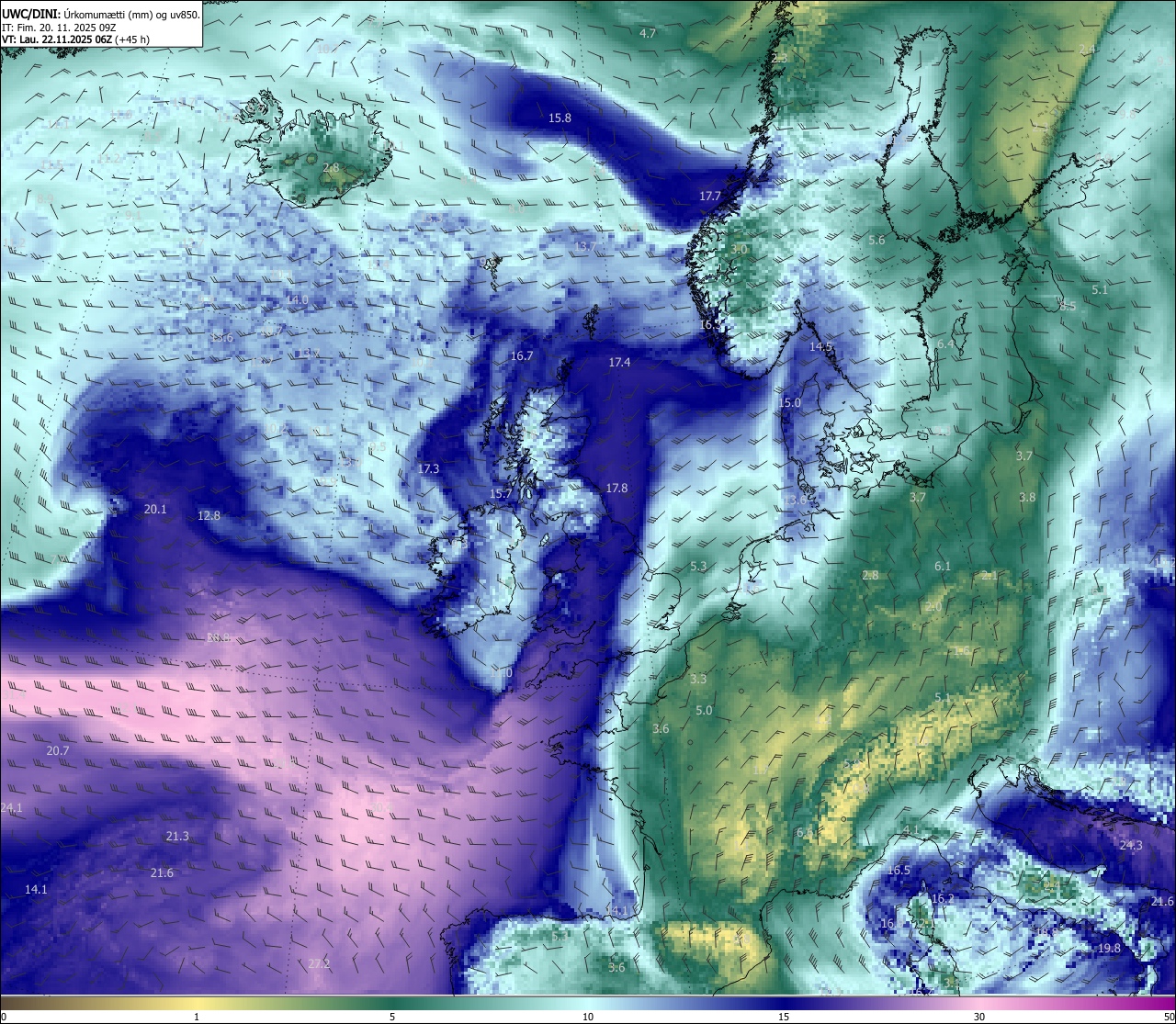Image resolution: width=1176 pixels, height=1024 pixels.
Task: Click the 17.8 value label
Action: [616, 488]
